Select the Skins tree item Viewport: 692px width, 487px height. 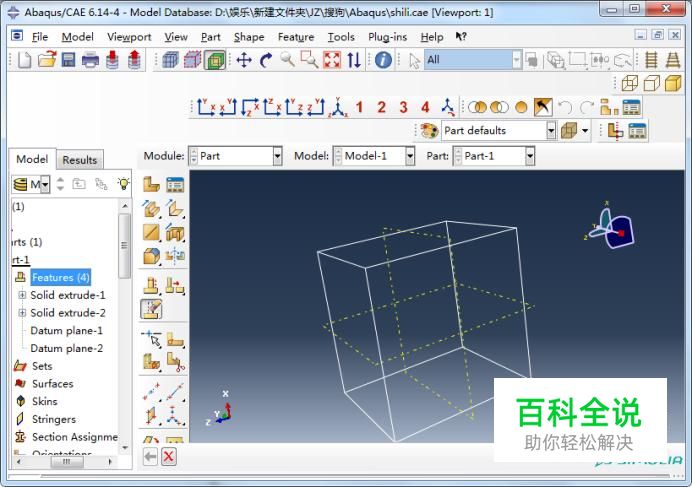[x=45, y=401]
